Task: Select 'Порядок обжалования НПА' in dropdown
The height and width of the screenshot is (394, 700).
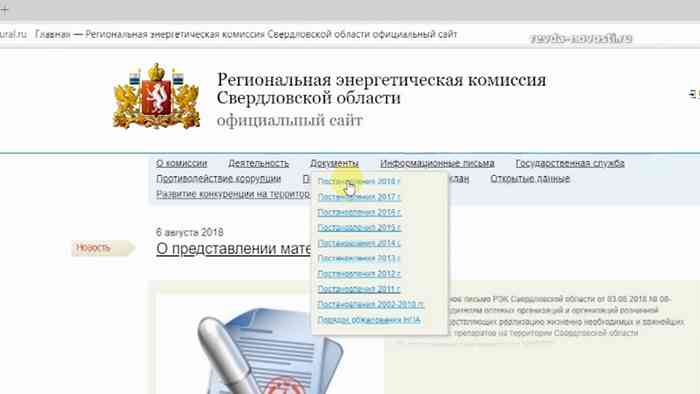Action: (x=369, y=320)
